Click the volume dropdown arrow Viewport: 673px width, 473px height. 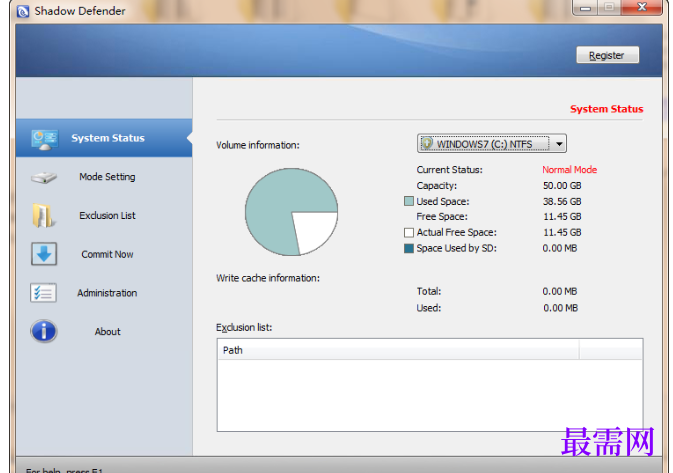point(559,144)
